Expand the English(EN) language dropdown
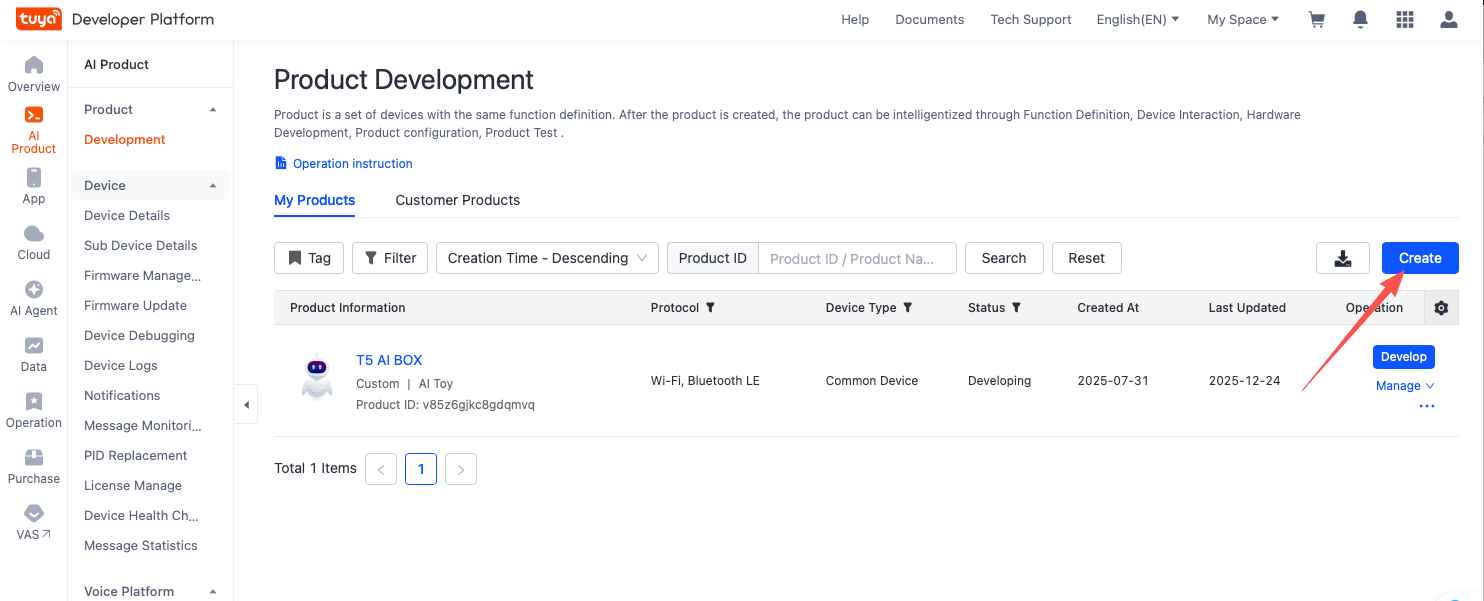The image size is (1484, 601). 1137,19
